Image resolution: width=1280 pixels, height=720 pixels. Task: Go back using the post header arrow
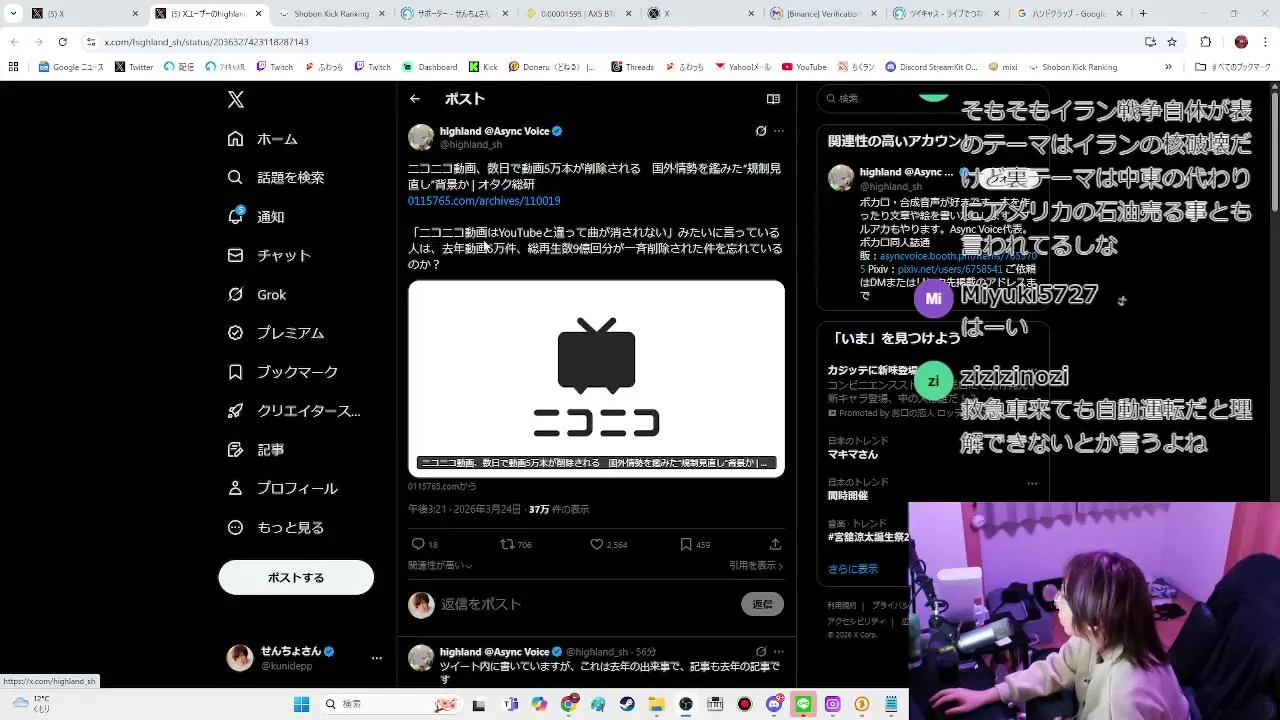pos(415,99)
